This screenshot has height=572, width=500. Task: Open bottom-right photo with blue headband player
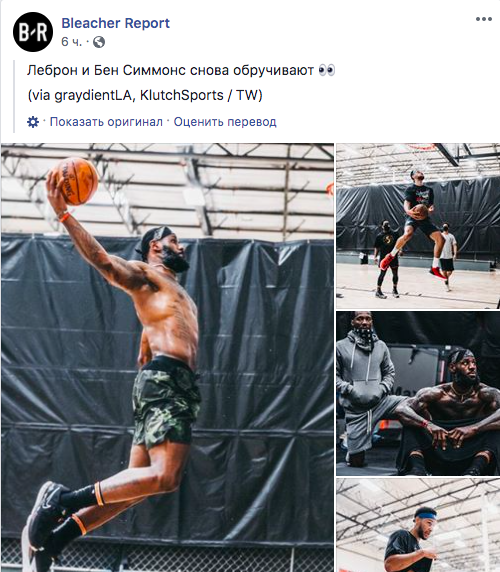tap(418, 525)
